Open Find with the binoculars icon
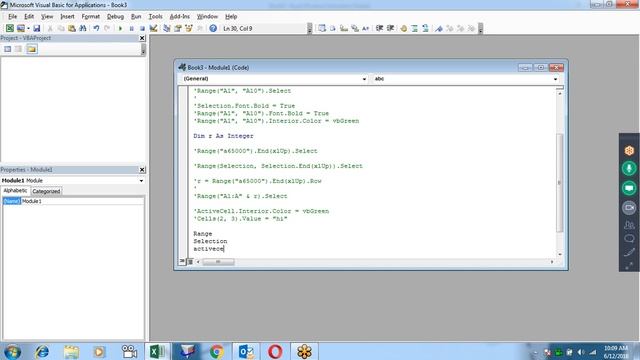The image size is (640, 360). tap(83, 28)
